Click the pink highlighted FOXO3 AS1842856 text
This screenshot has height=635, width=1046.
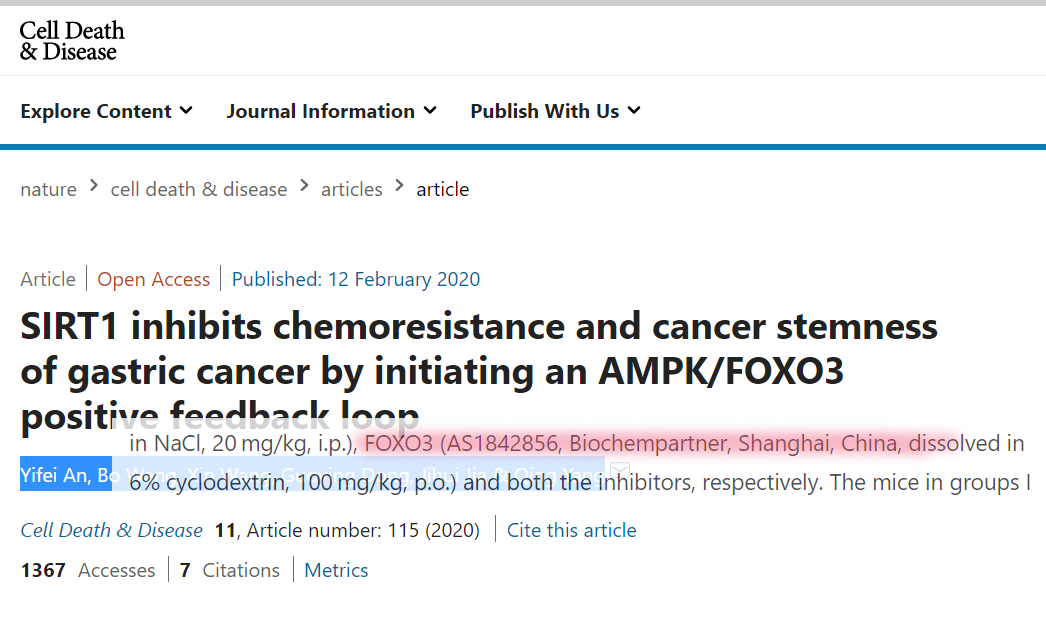[461, 443]
